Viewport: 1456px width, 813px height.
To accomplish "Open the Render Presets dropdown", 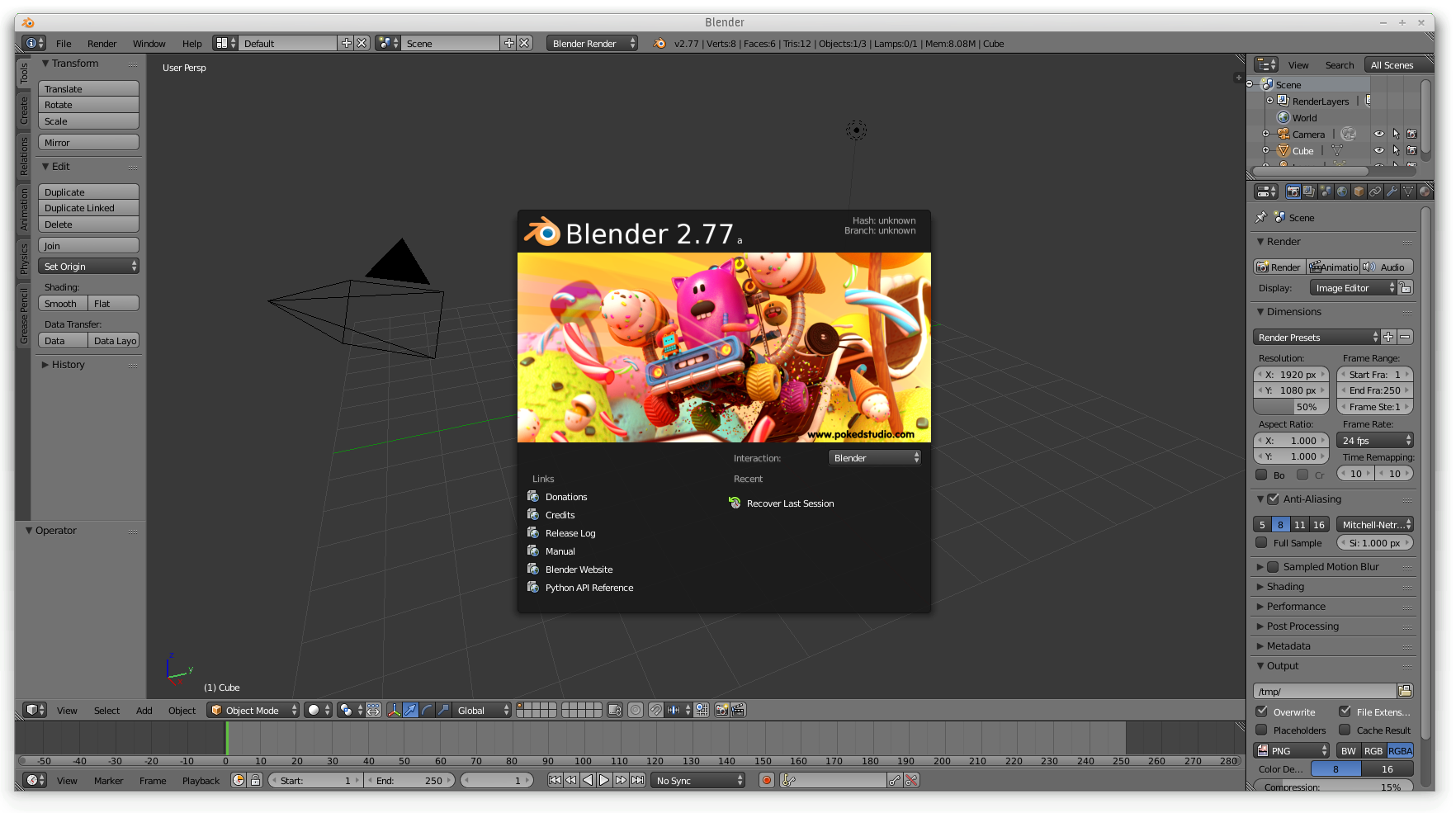I will pyautogui.click(x=1316, y=337).
